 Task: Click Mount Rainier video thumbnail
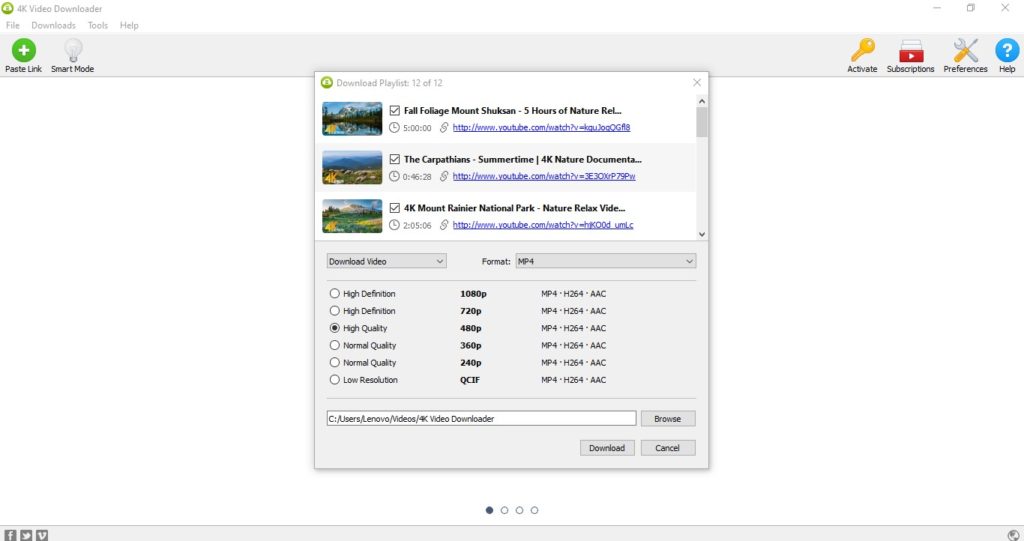tap(352, 216)
